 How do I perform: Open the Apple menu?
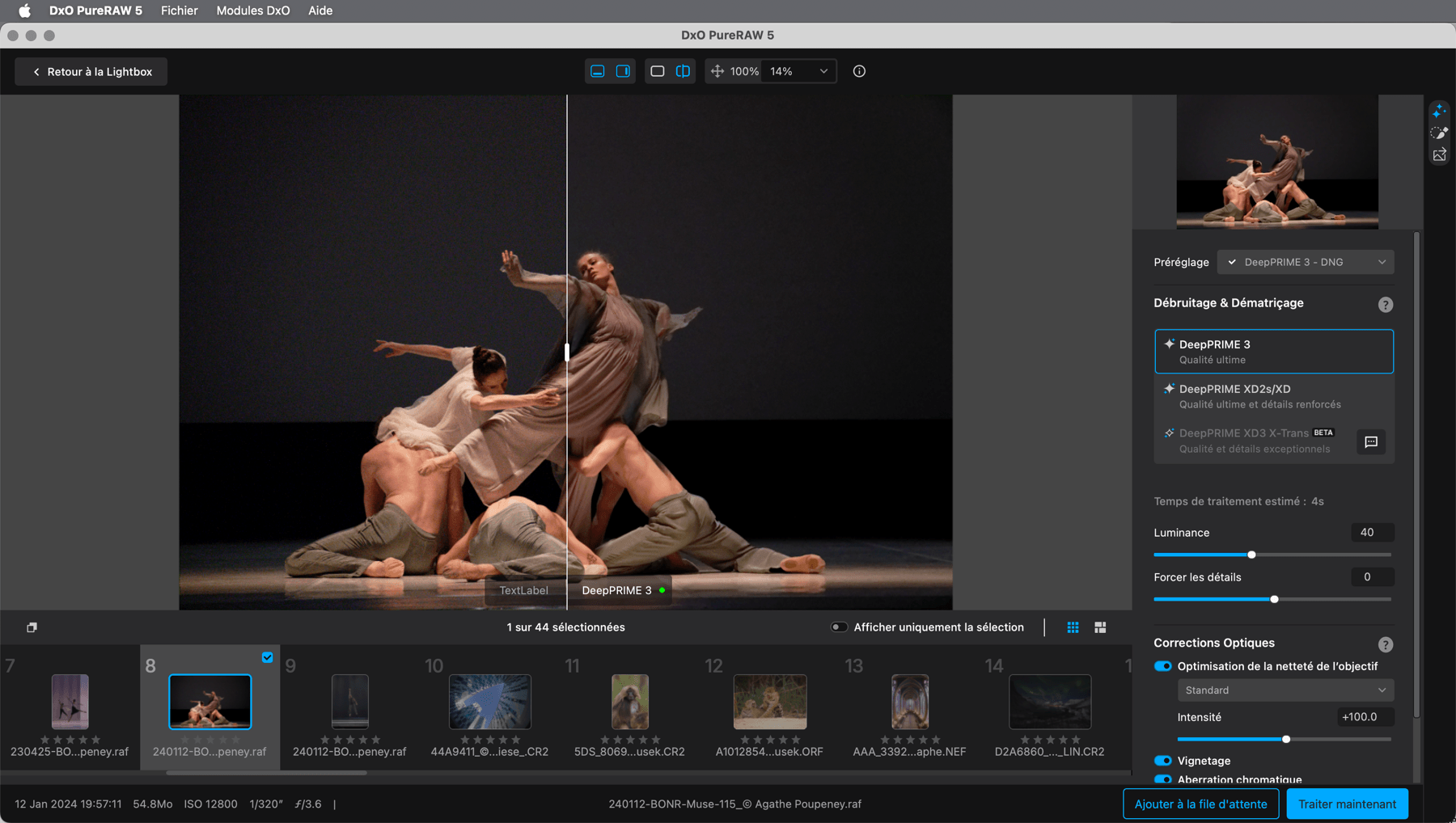[25, 11]
